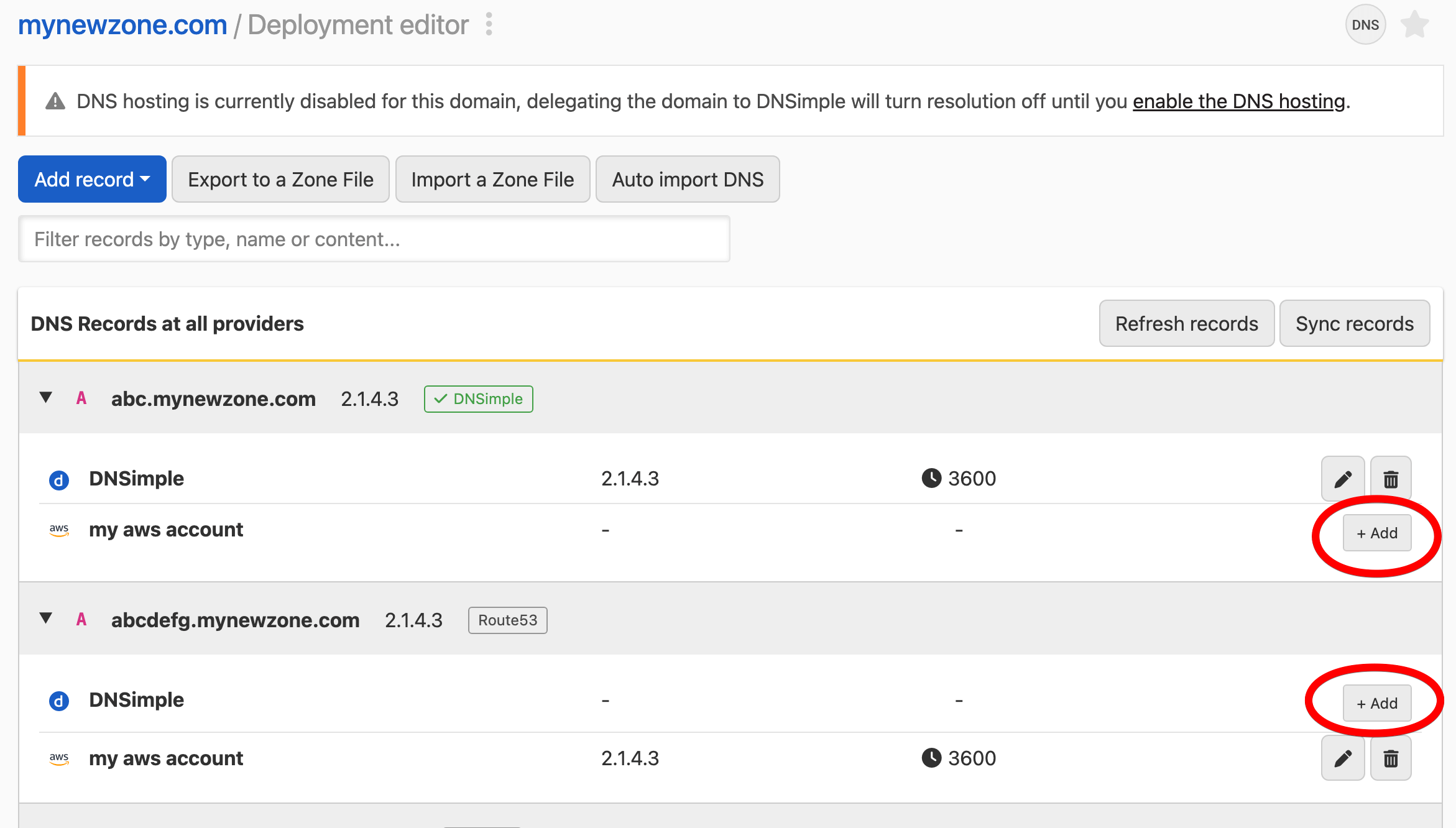
Task: Edit the aws record for abcdefg.mynewzone.com
Action: (1342, 758)
